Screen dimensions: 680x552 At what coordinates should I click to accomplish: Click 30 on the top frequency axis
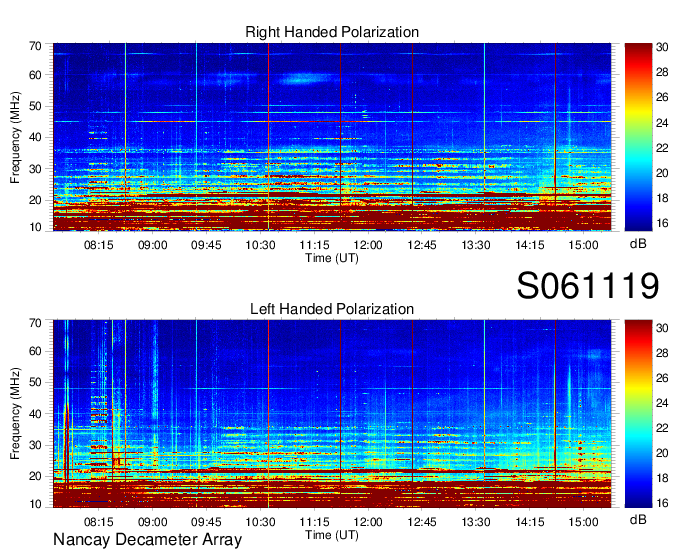click(35, 169)
